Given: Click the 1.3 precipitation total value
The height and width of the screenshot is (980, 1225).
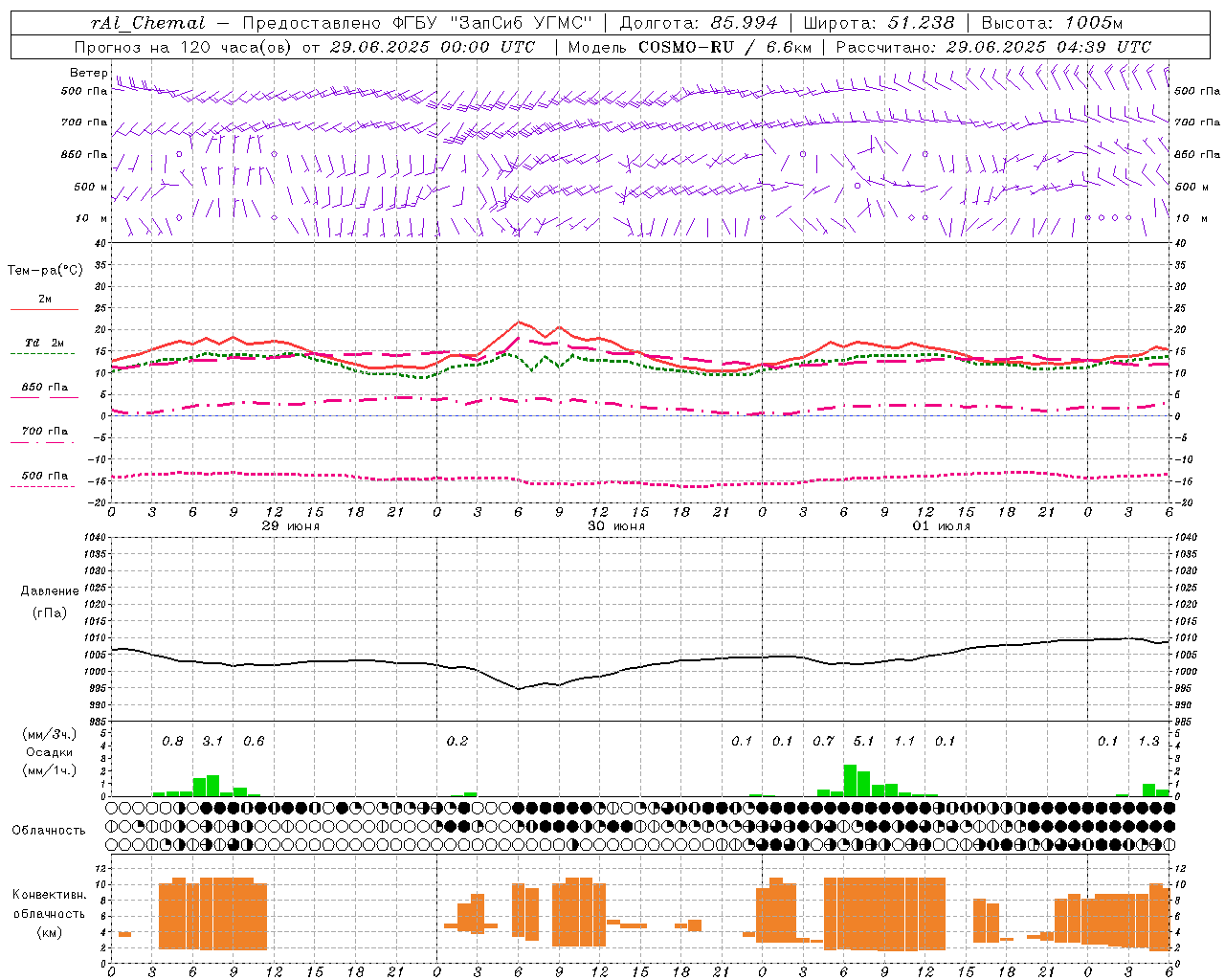Looking at the screenshot, I should 1148,741.
